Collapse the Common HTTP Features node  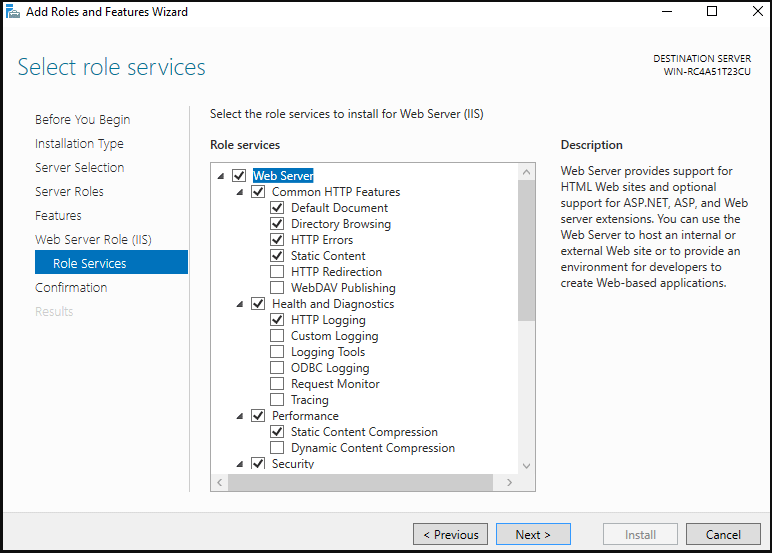pyautogui.click(x=240, y=192)
